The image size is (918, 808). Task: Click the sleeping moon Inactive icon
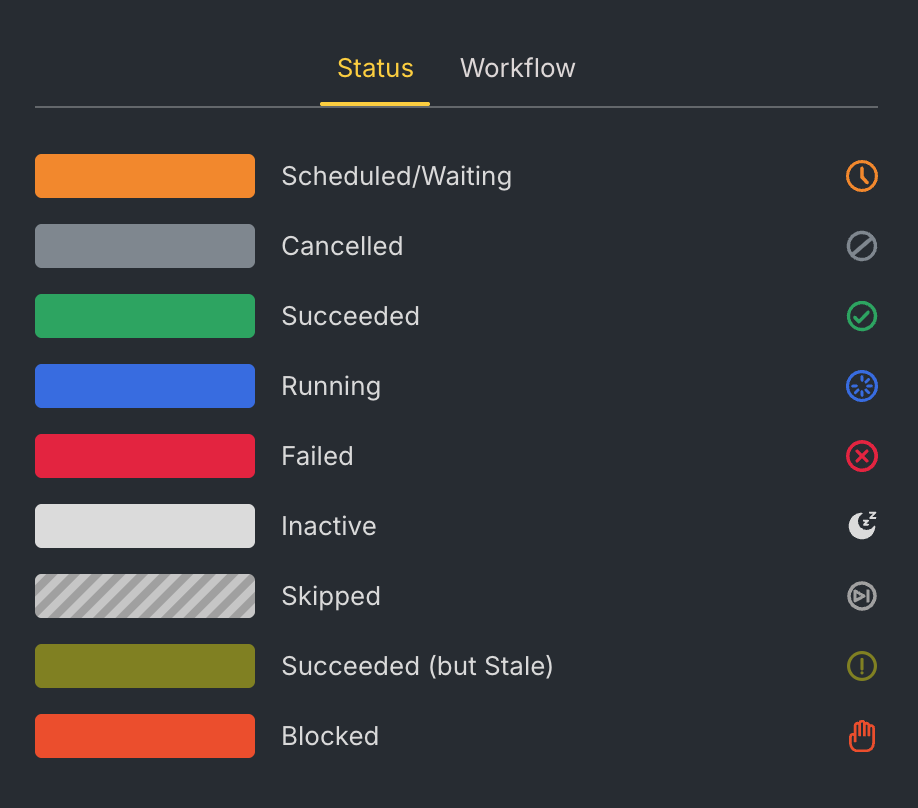861,526
